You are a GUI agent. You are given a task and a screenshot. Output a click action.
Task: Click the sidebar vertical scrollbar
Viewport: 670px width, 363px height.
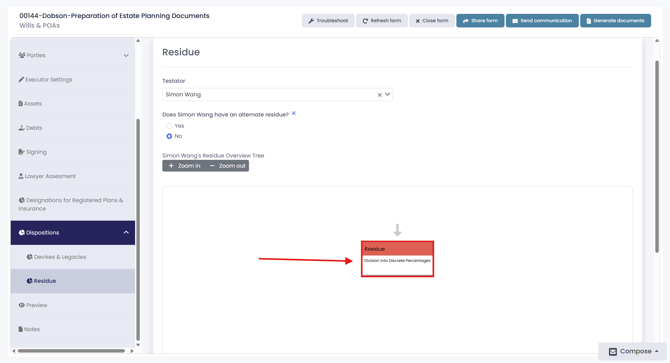tap(138, 230)
